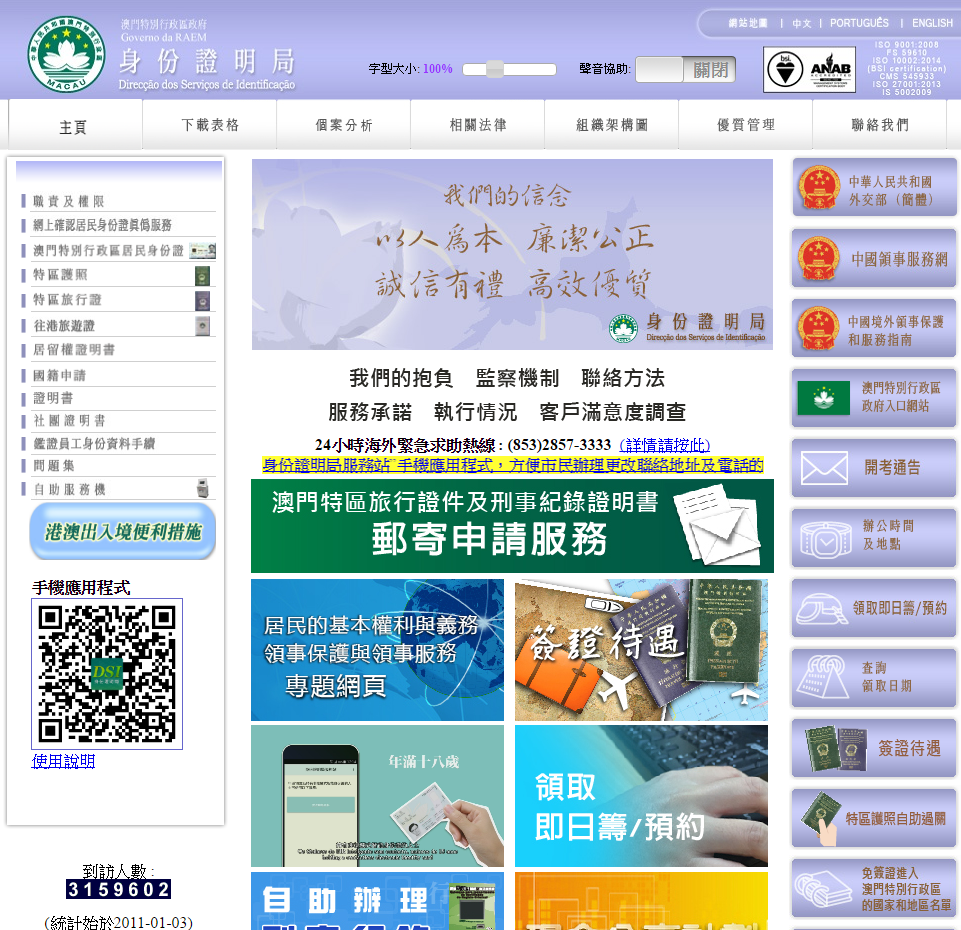Open the 簽證待遇 passport image tile

[x=641, y=650]
